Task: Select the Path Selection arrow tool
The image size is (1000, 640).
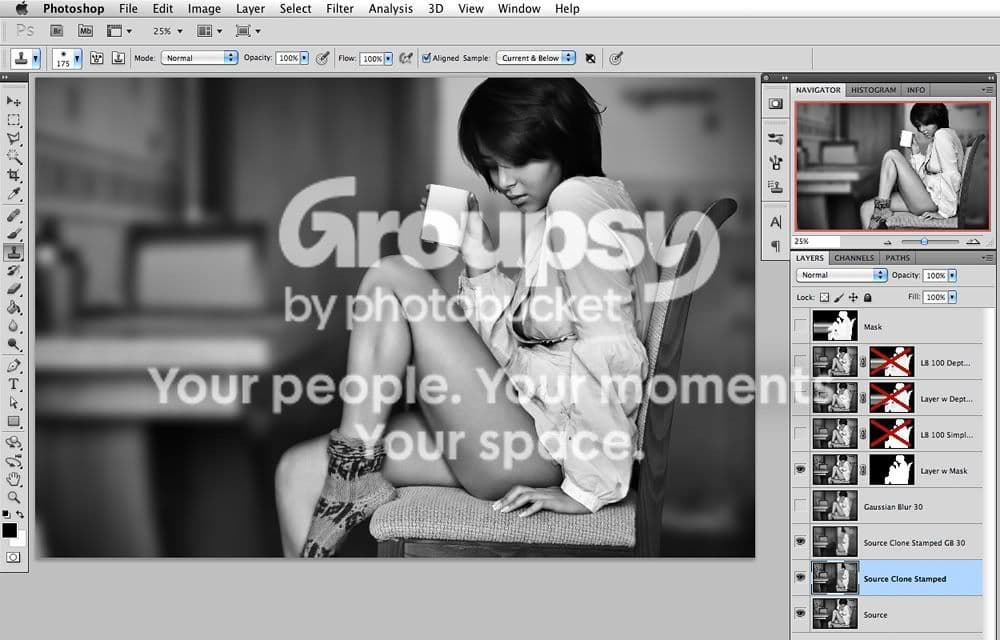Action: (13, 403)
